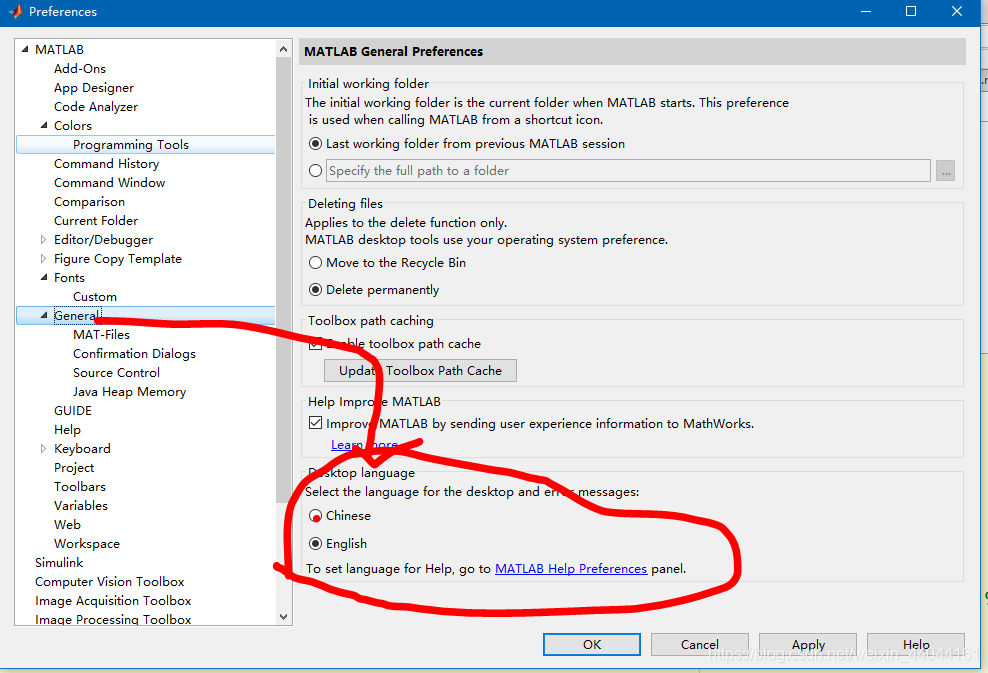The image size is (988, 673).
Task: Expand the Keyboard node arrow
Action: [43, 449]
